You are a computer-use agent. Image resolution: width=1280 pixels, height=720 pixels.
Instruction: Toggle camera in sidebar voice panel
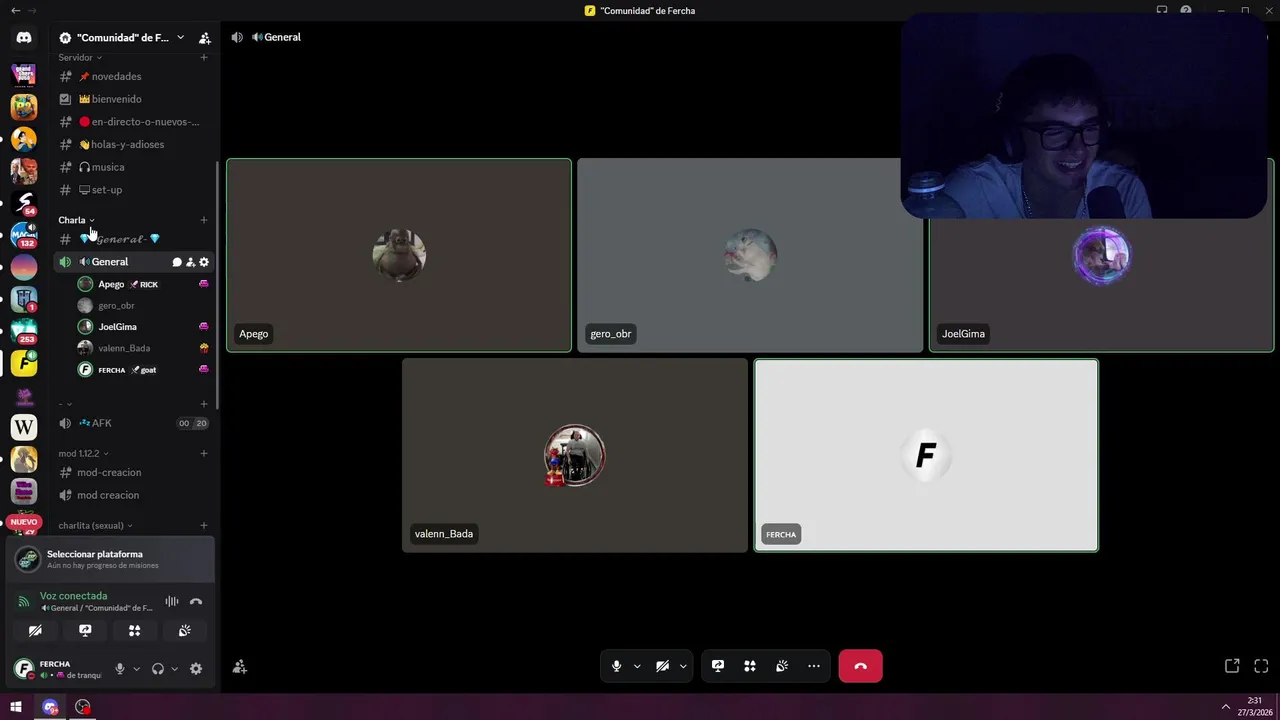[35, 630]
